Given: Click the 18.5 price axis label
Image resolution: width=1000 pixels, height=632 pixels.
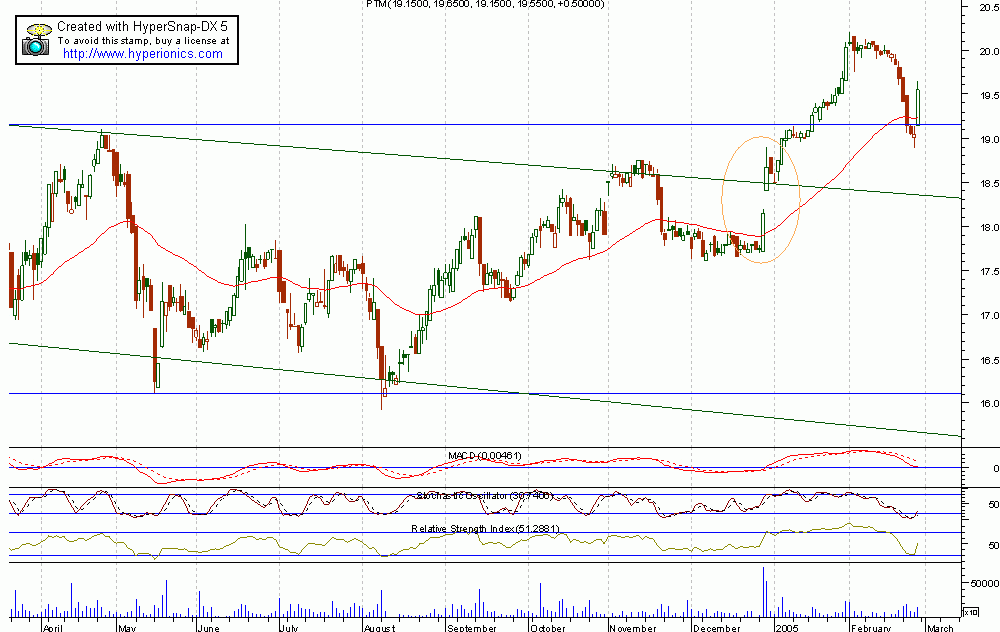Looking at the screenshot, I should click(989, 184).
